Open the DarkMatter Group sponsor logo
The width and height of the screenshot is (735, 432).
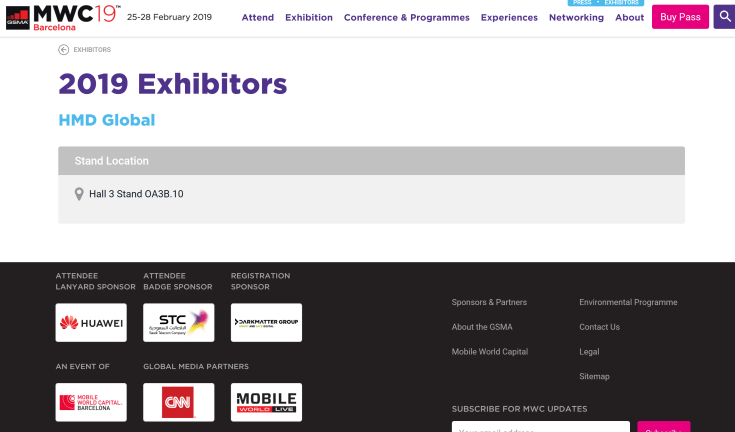coord(266,322)
